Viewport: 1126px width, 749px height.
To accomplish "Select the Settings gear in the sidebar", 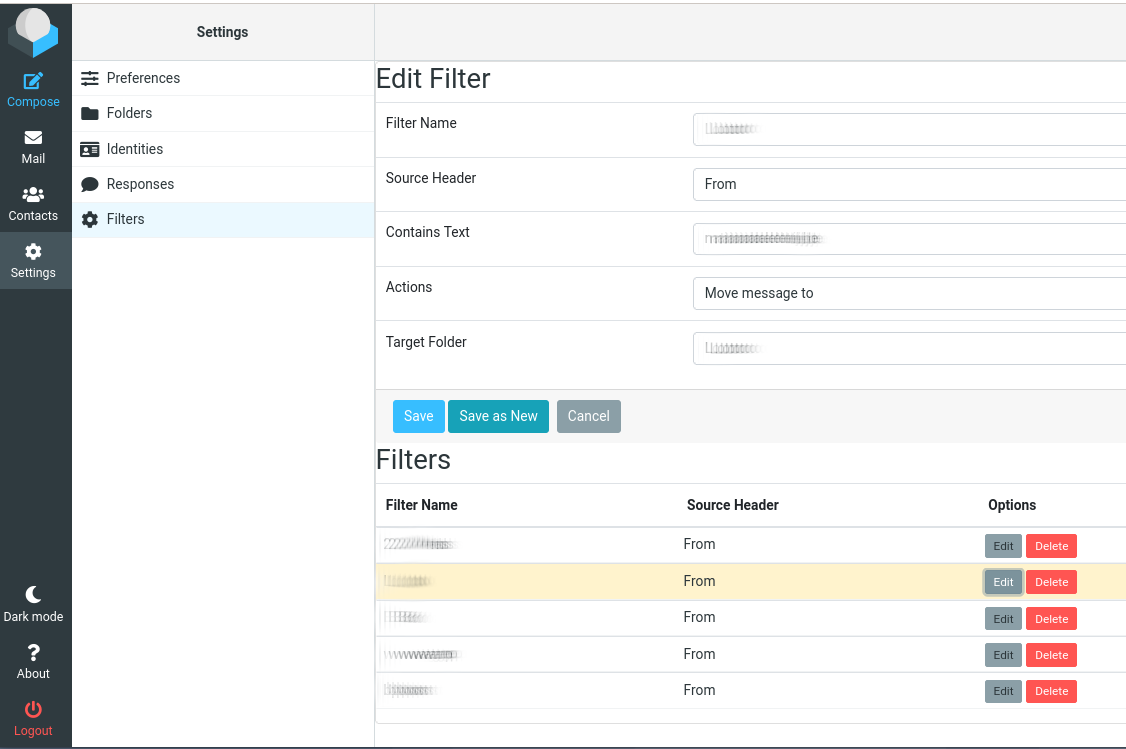I will [x=33, y=251].
